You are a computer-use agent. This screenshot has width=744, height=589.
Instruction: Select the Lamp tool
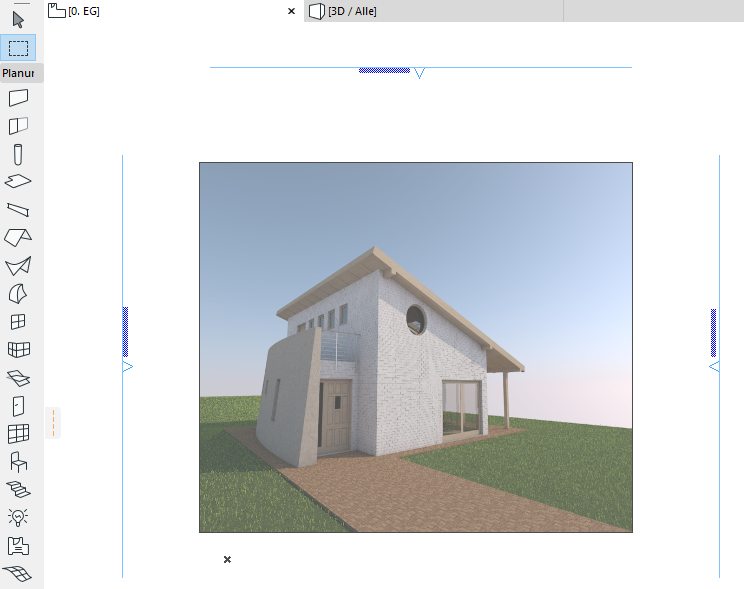(x=18, y=517)
